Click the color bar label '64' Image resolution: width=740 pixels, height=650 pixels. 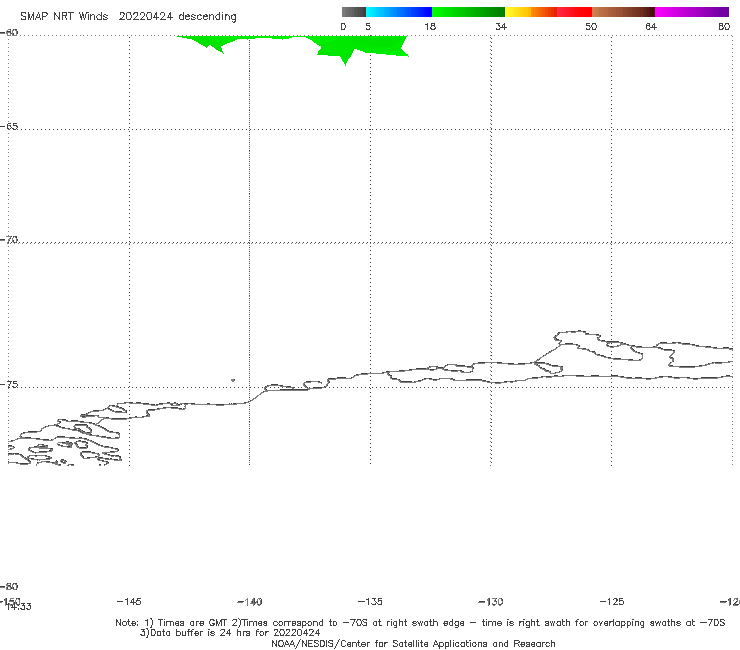click(x=651, y=26)
